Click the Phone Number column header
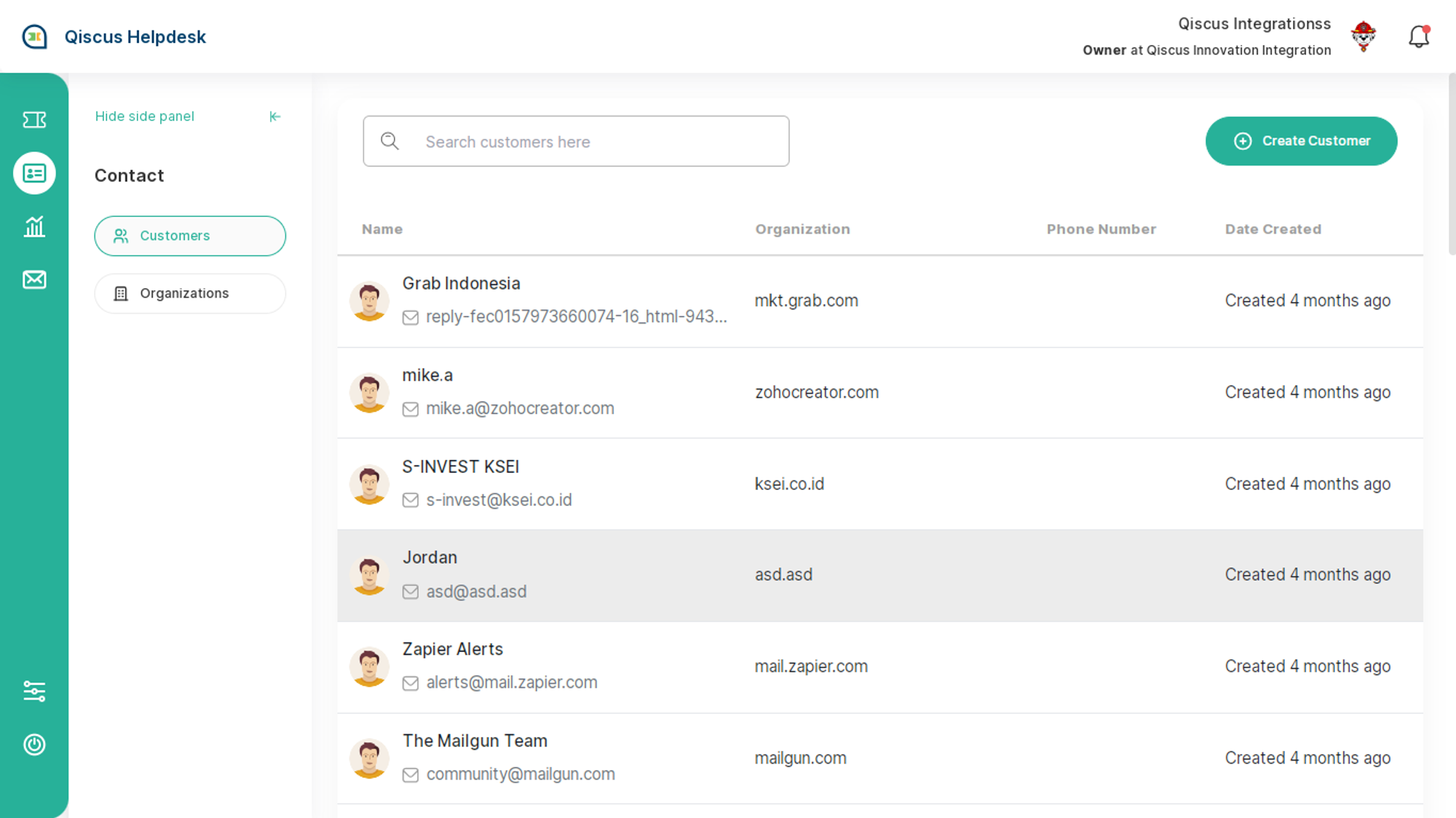The width and height of the screenshot is (1456, 818). 1101,229
